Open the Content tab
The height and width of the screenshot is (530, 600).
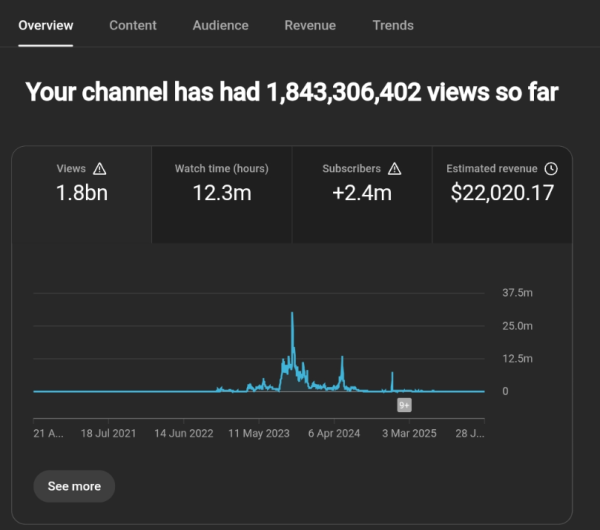[132, 25]
